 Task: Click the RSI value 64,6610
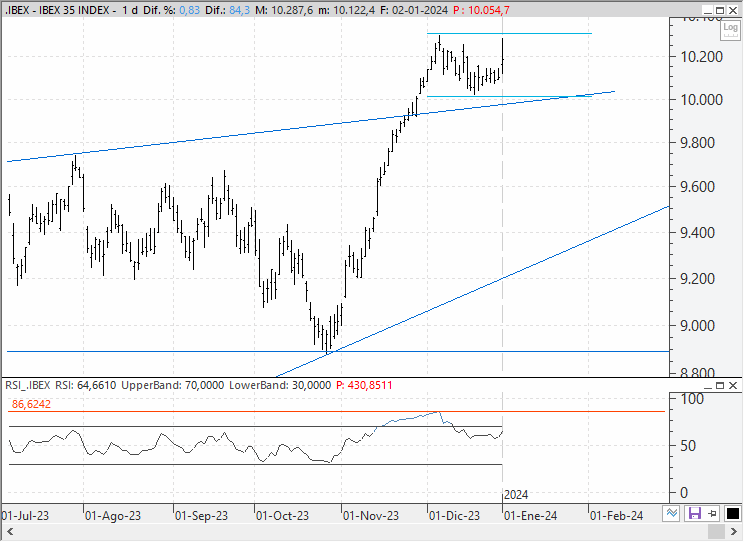pos(96,385)
